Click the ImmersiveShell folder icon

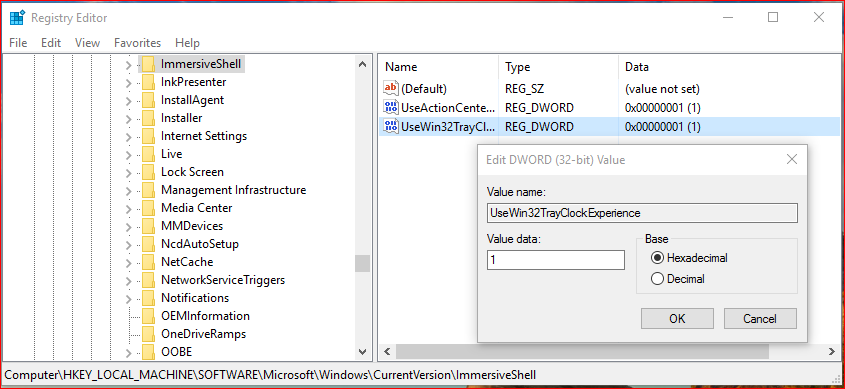point(148,64)
